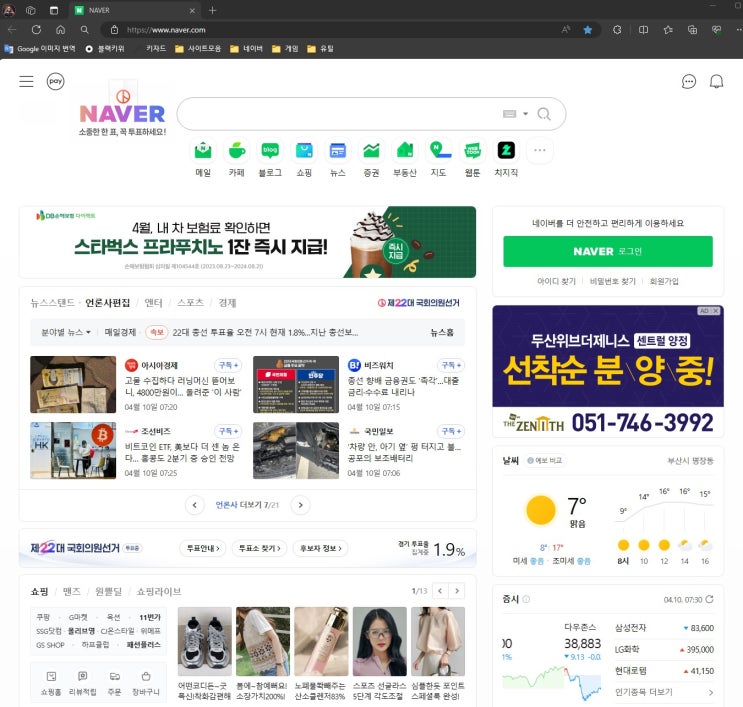Open the 증권 stock shortcut icon

[371, 151]
